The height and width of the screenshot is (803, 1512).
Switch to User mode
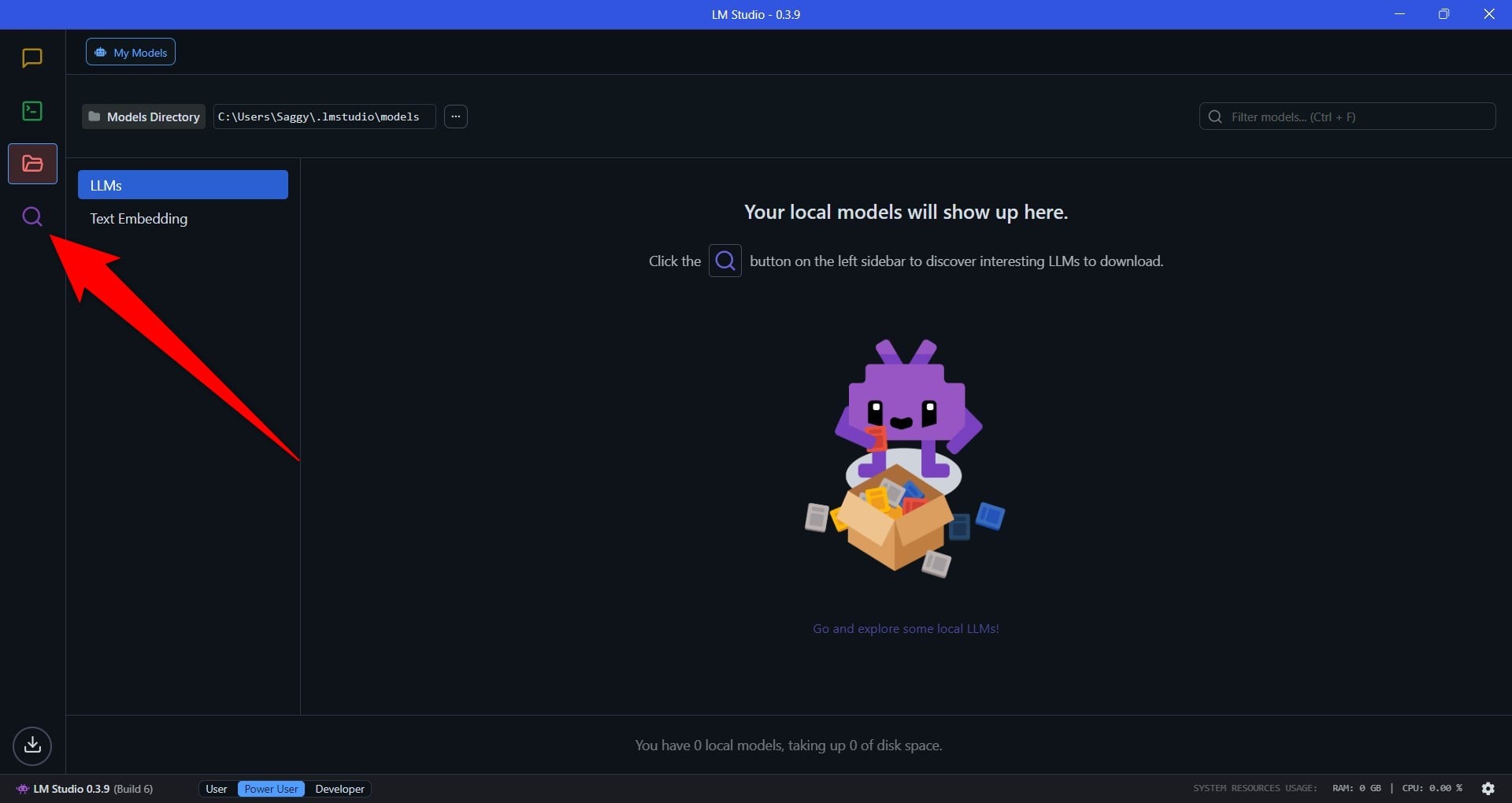[217, 789]
